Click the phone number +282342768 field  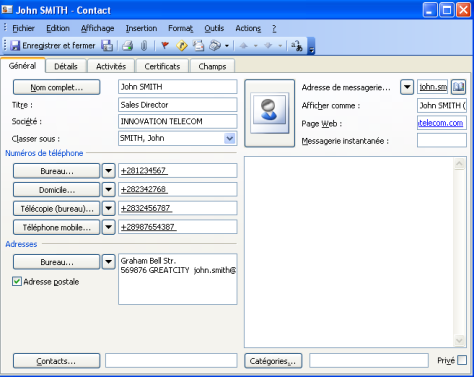[x=178, y=189]
